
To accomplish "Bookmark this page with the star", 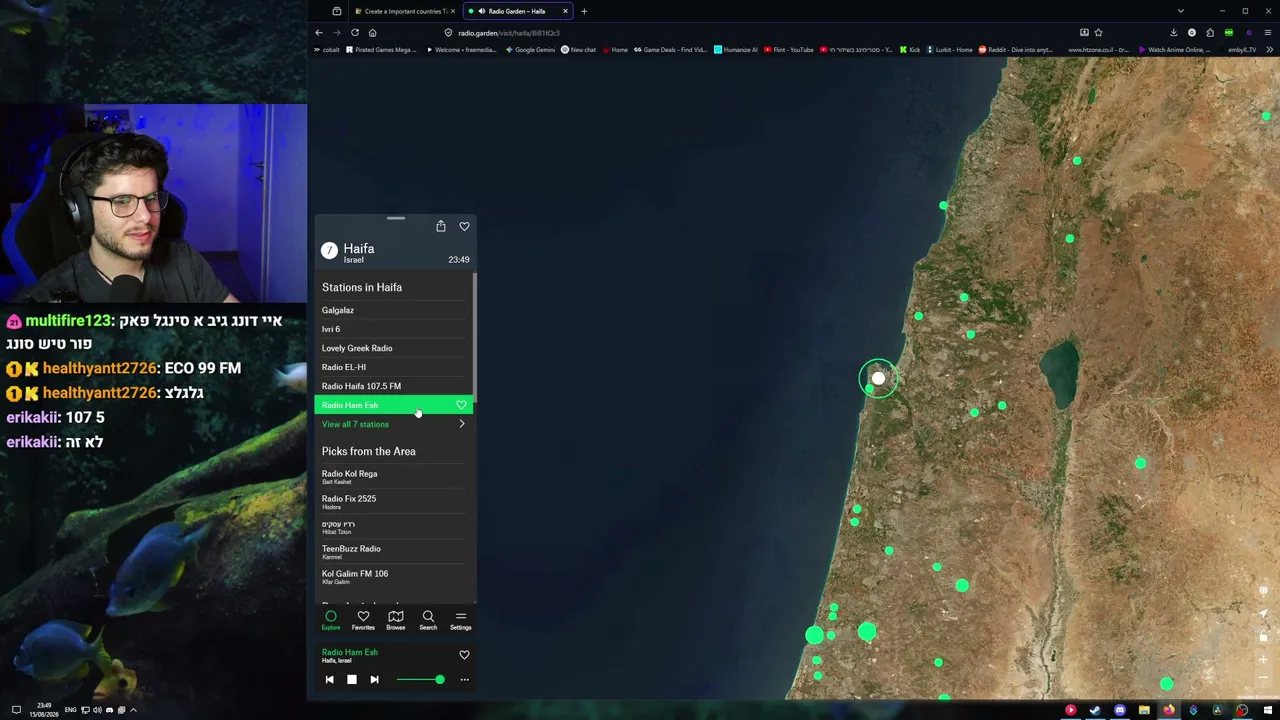I will coord(1098,33).
